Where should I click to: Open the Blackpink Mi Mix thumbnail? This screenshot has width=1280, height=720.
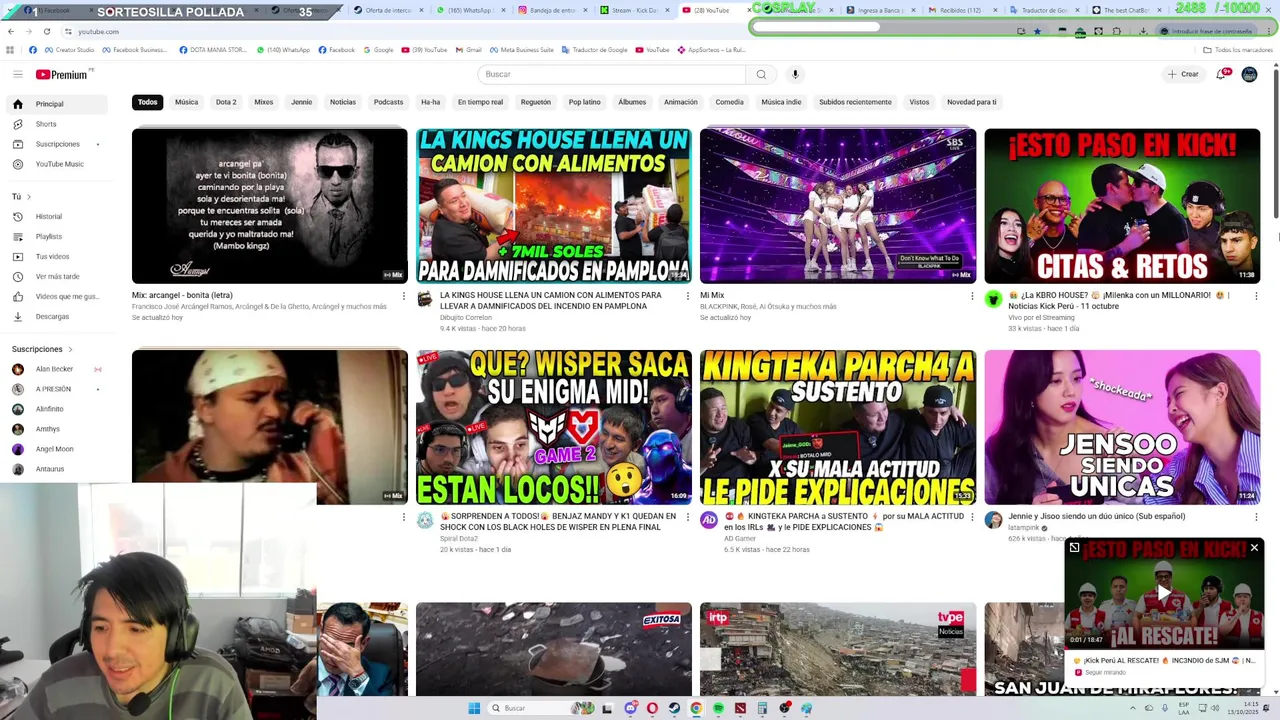pos(838,206)
